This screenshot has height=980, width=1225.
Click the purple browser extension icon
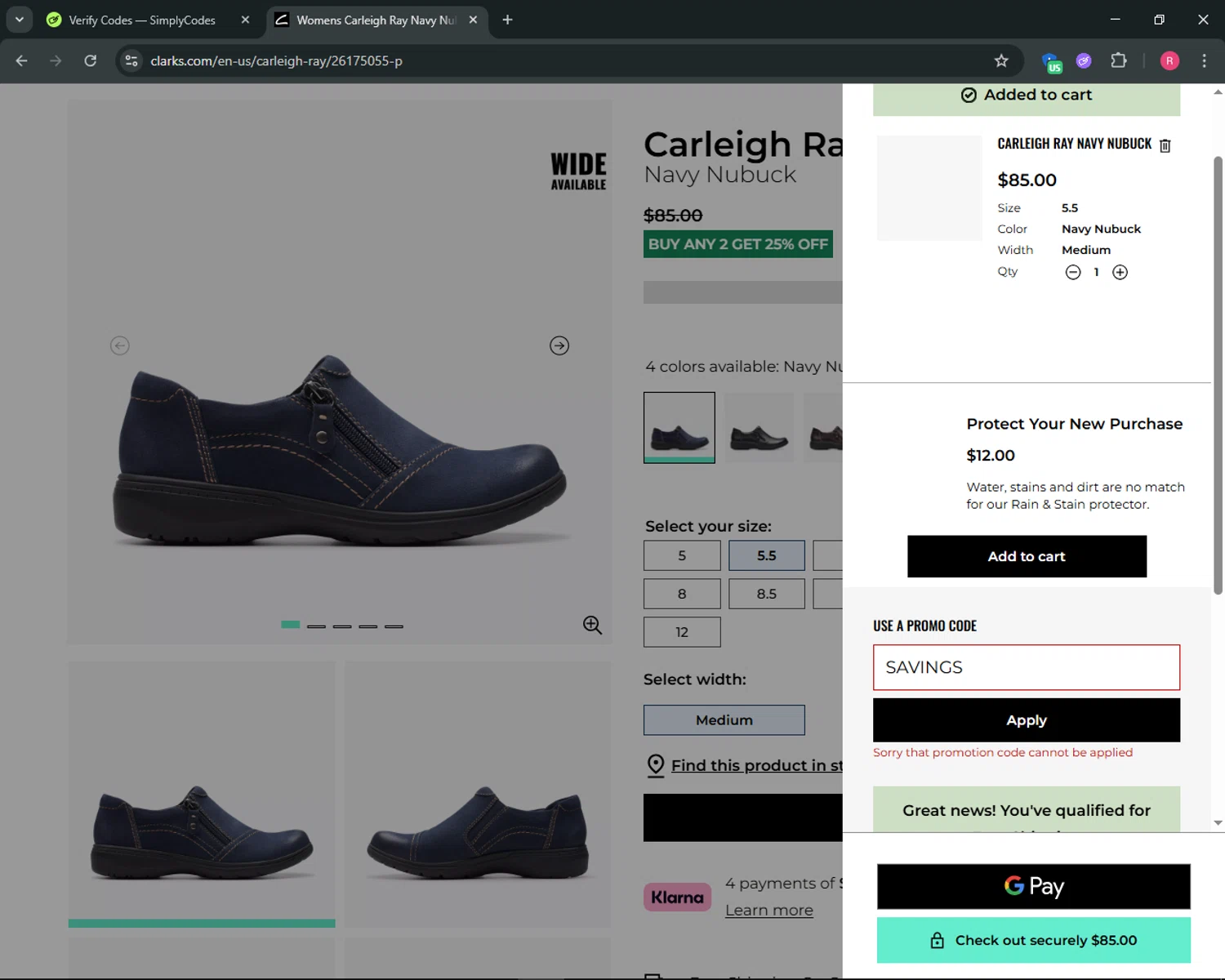(x=1084, y=60)
